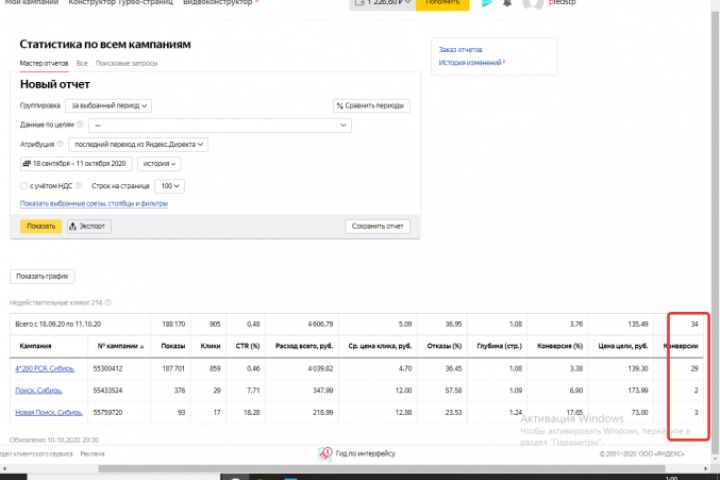Expand the Данные по целям dropdown
Image resolution: width=720 pixels, height=480 pixels.
pos(220,125)
